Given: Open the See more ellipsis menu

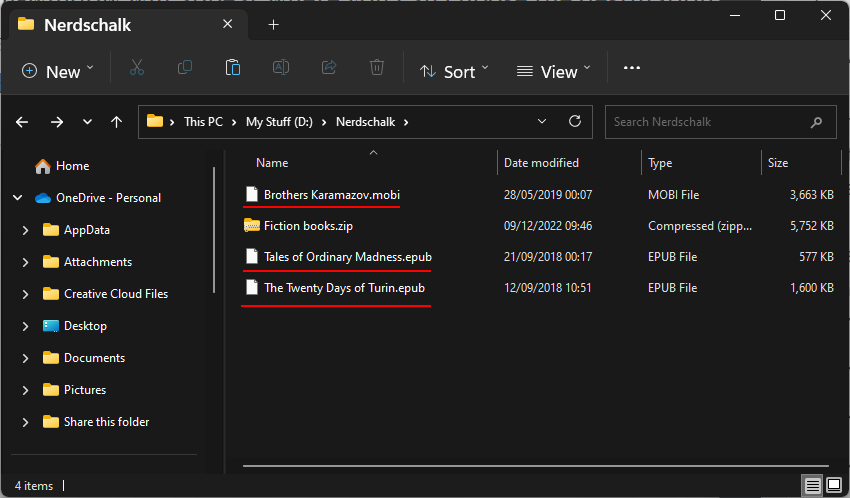Looking at the screenshot, I should coord(631,69).
